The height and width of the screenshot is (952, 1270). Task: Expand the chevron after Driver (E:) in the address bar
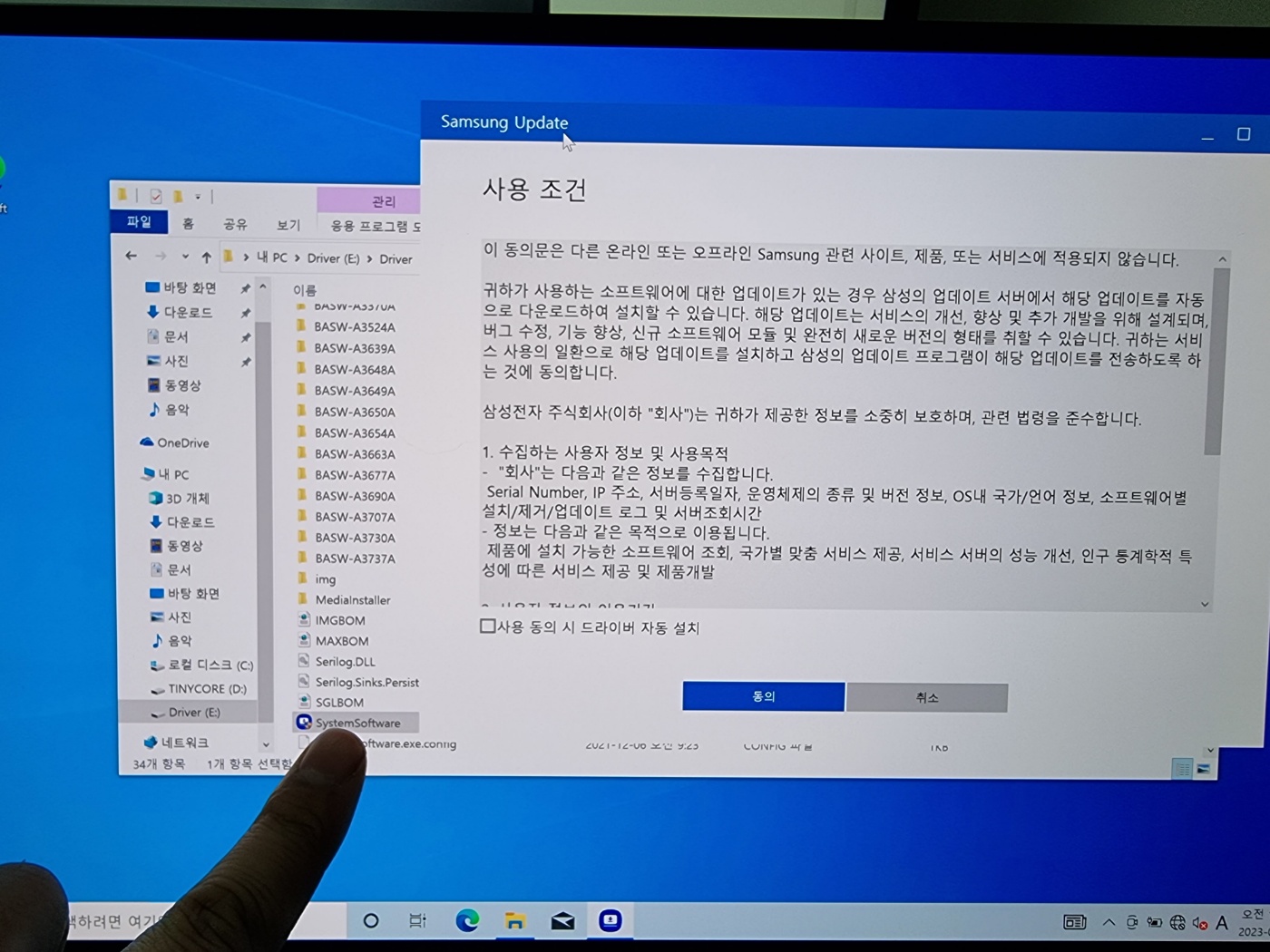(369, 258)
